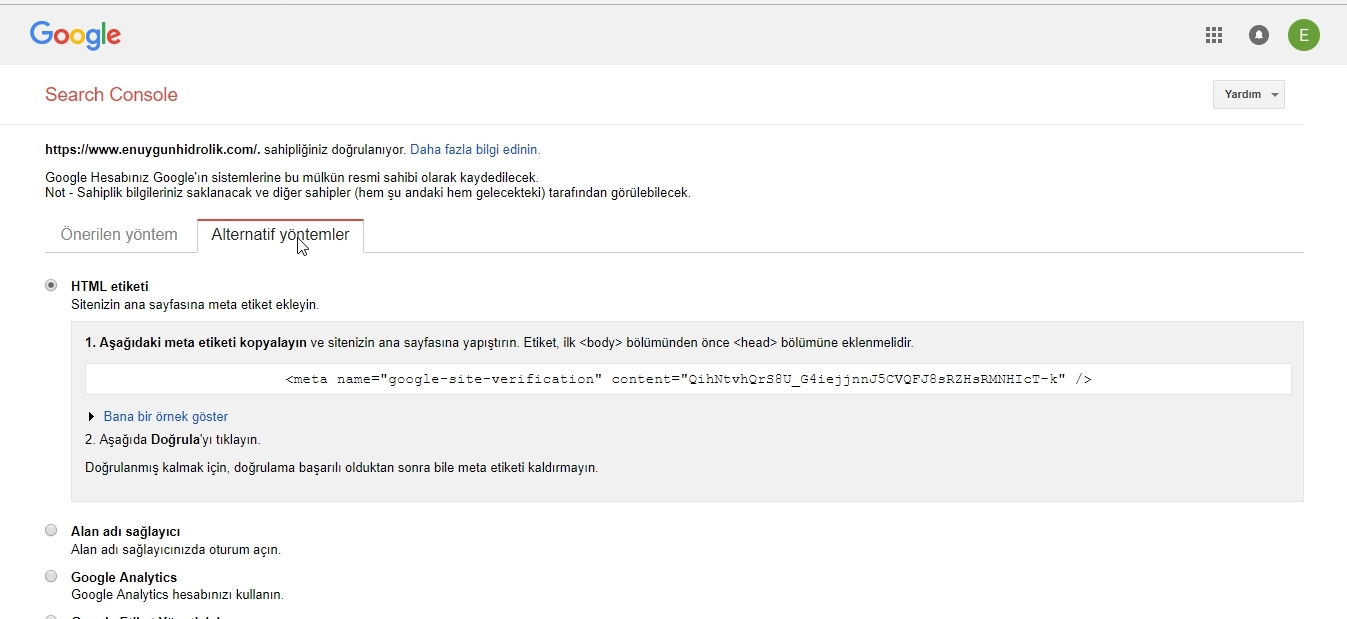Click the Google Analytics label text
Screen dimensions: 1347x619
click(x=124, y=578)
